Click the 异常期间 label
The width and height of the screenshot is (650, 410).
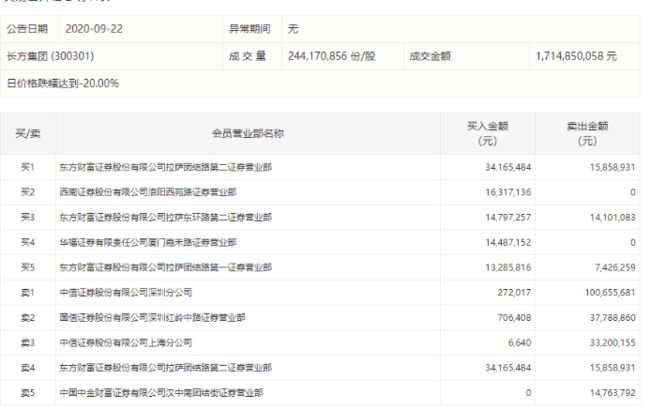(250, 29)
